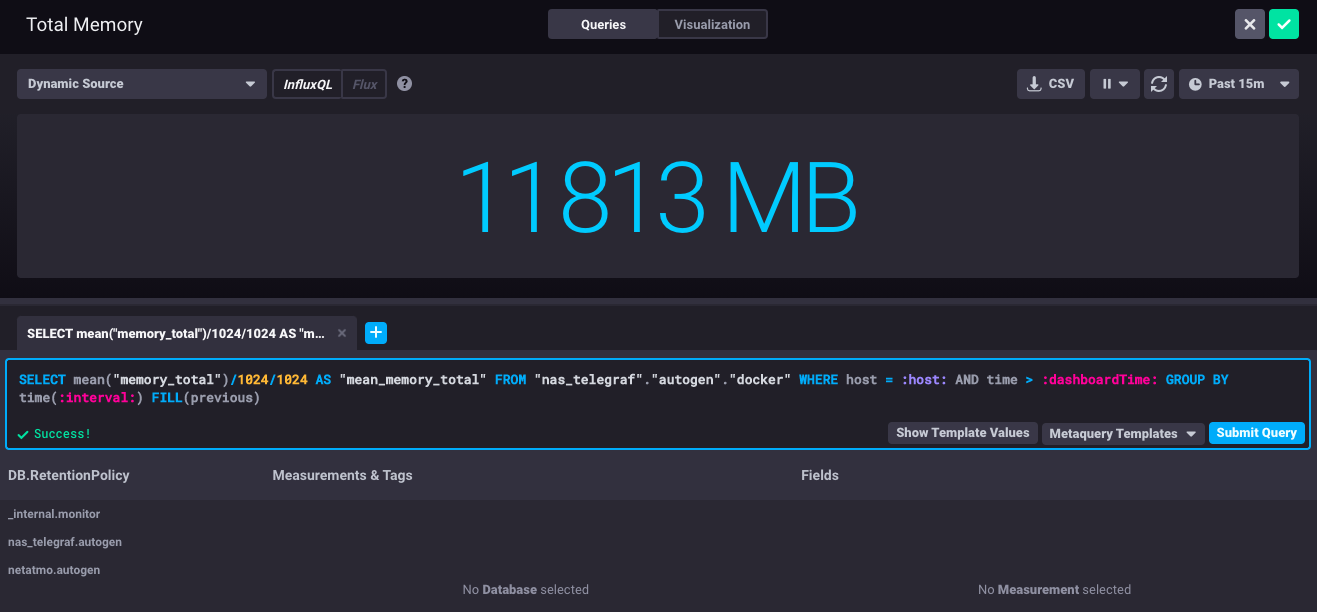Image resolution: width=1317 pixels, height=612 pixels.
Task: Click the question mark help icon
Action: click(x=404, y=84)
